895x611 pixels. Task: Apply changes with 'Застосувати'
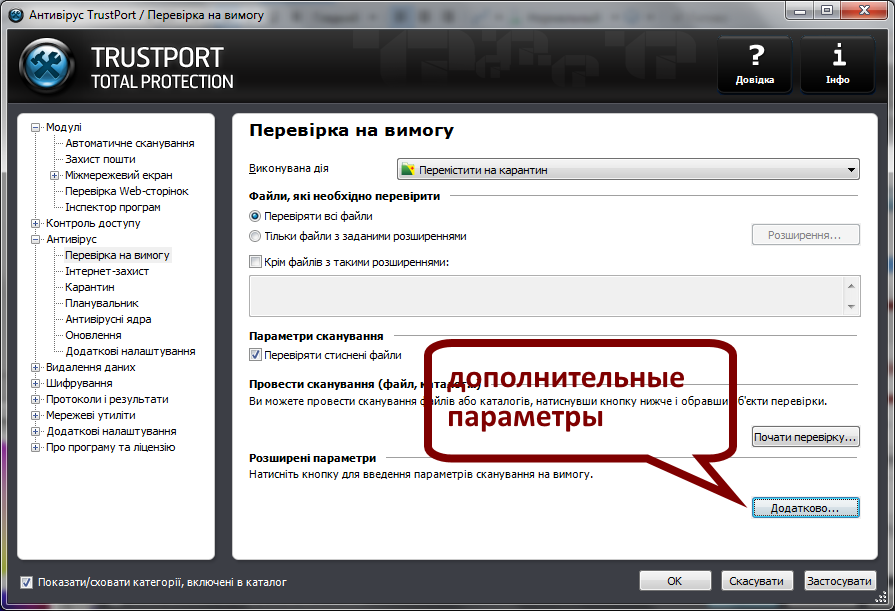840,581
